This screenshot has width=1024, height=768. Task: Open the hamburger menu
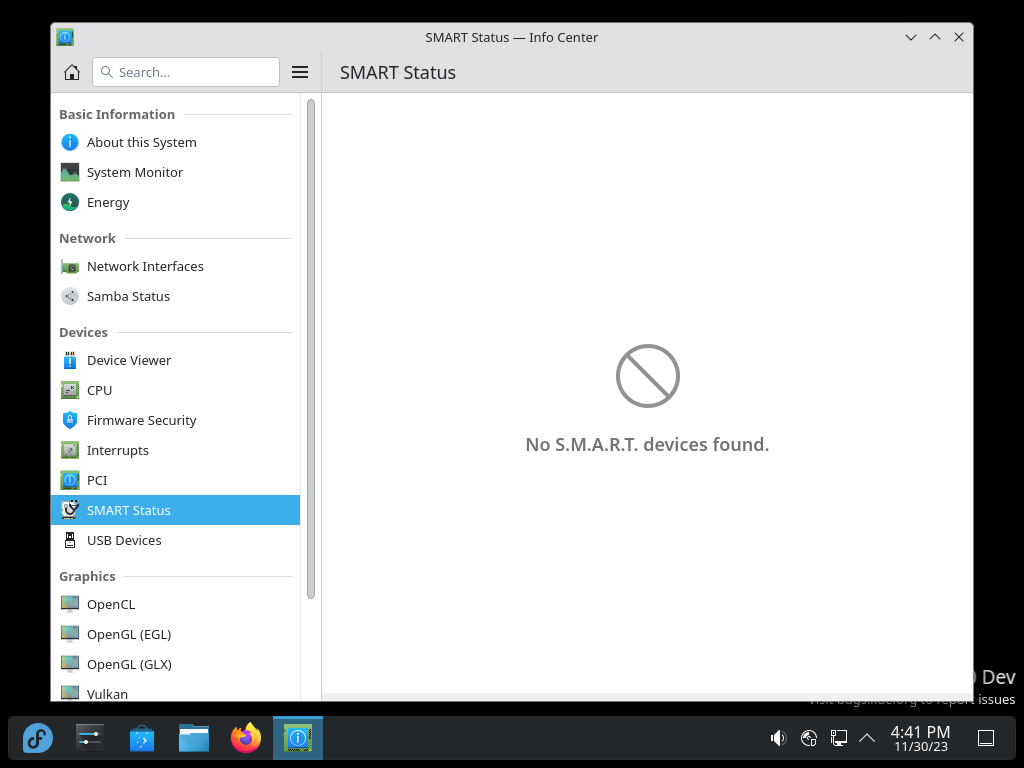[x=300, y=72]
